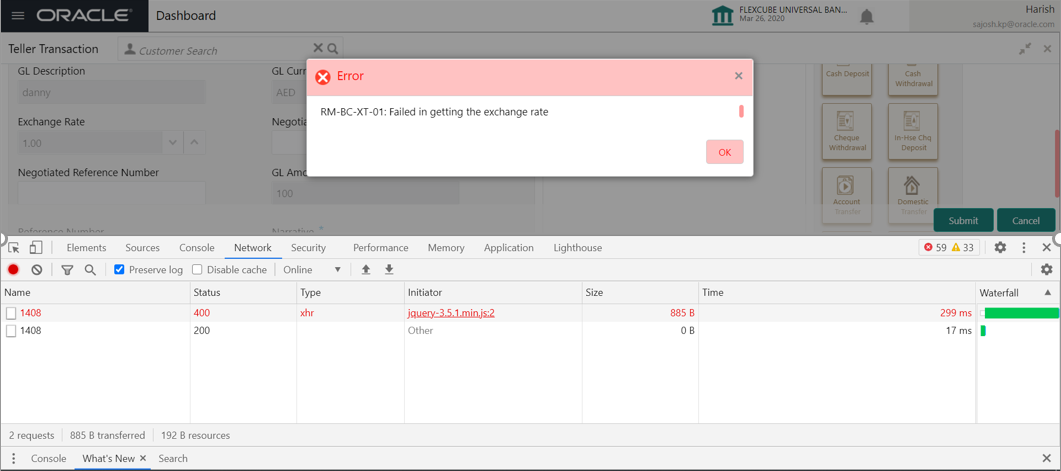1061x471 pixels.
Task: Click the Negotiated Reference Number field
Action: (x=112, y=193)
